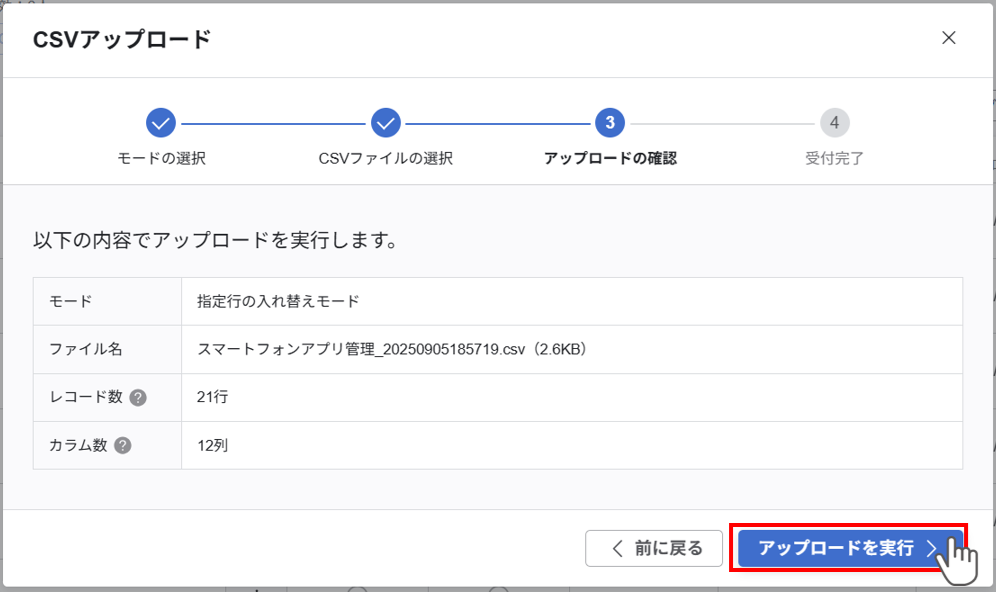Go back using the 前に戻る button

tap(653, 548)
